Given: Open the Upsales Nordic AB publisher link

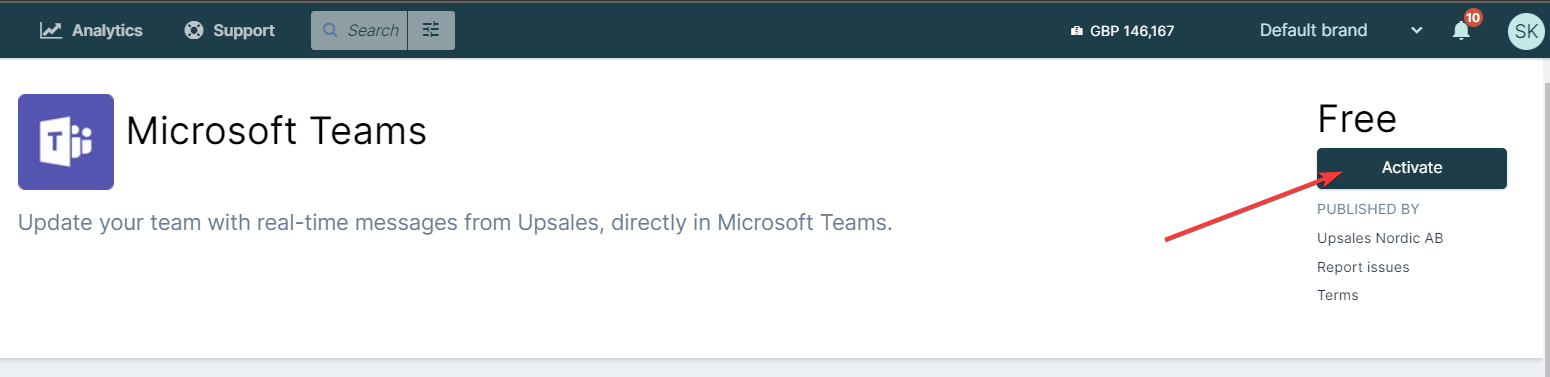Looking at the screenshot, I should tap(1380, 238).
